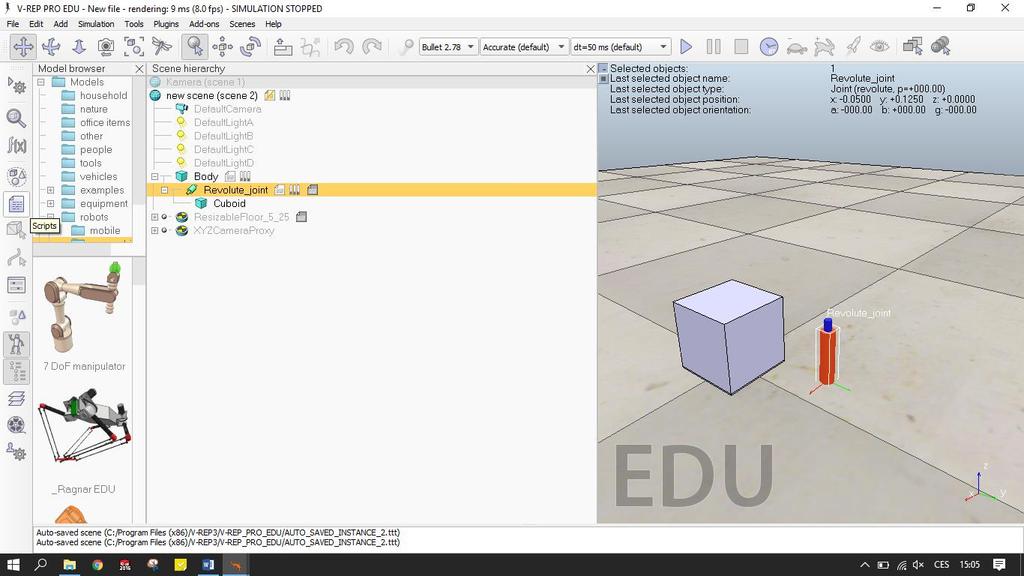Open the layers sidebar icon

[x=16, y=398]
